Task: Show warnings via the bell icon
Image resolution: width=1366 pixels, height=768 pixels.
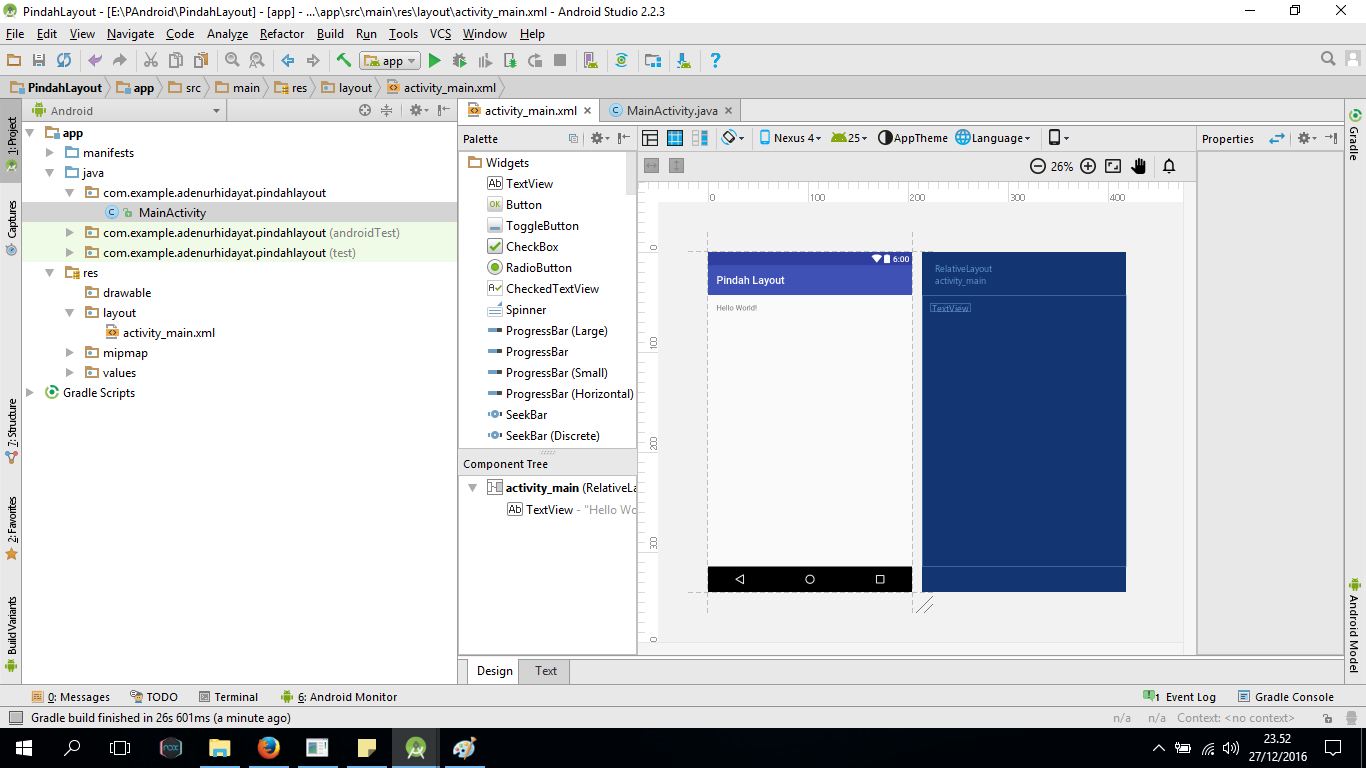Action: pyautogui.click(x=1168, y=167)
